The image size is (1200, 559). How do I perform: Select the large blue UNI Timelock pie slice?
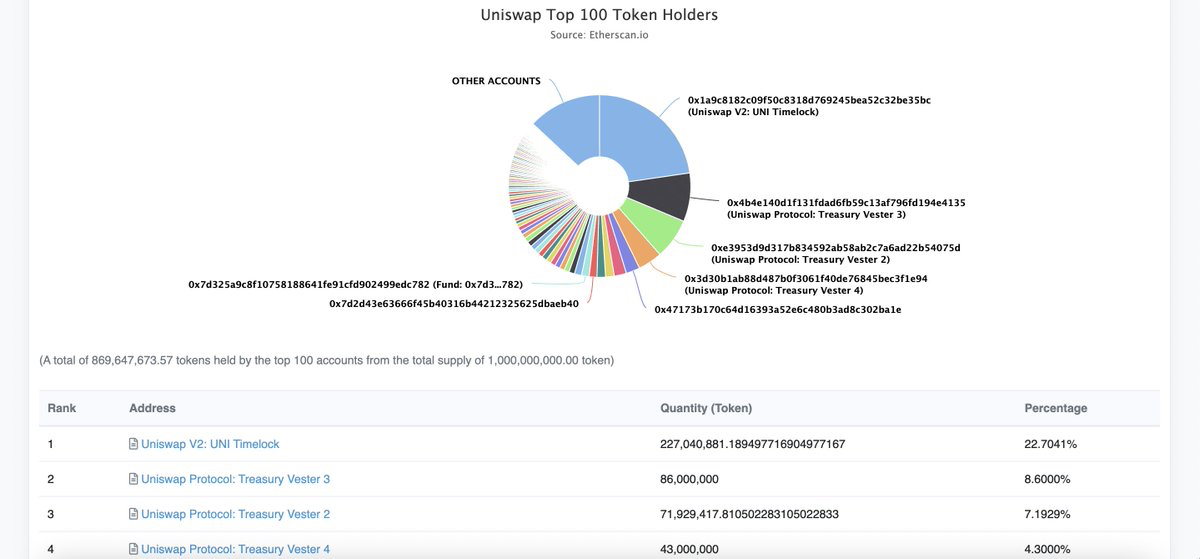point(640,140)
